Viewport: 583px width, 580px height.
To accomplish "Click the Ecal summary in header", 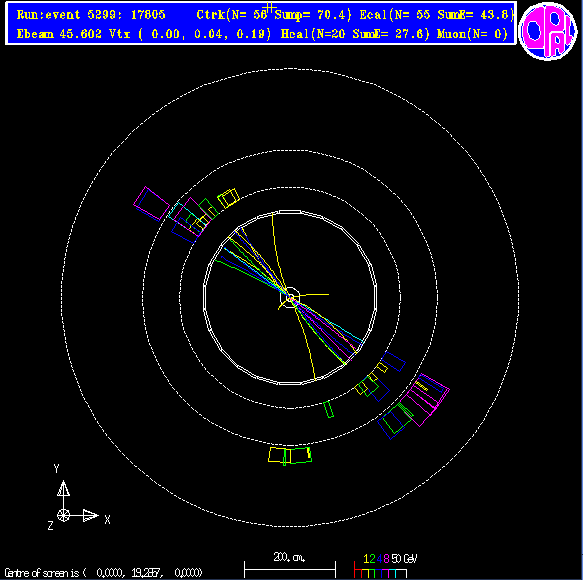I will click(x=437, y=14).
